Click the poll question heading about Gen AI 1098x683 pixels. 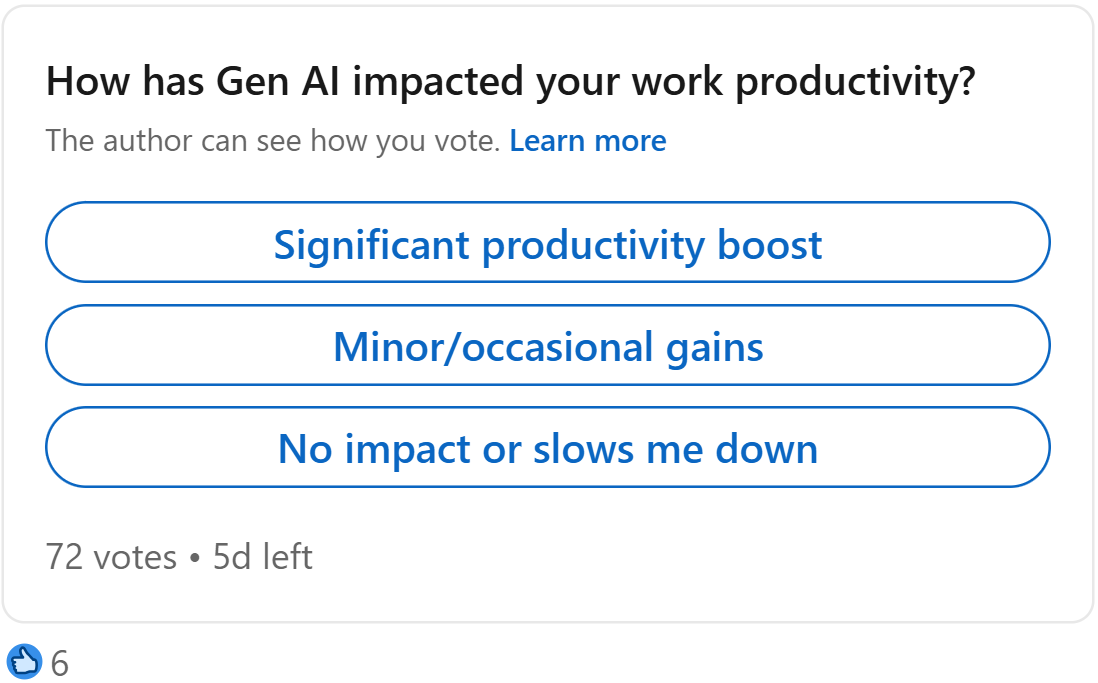510,82
